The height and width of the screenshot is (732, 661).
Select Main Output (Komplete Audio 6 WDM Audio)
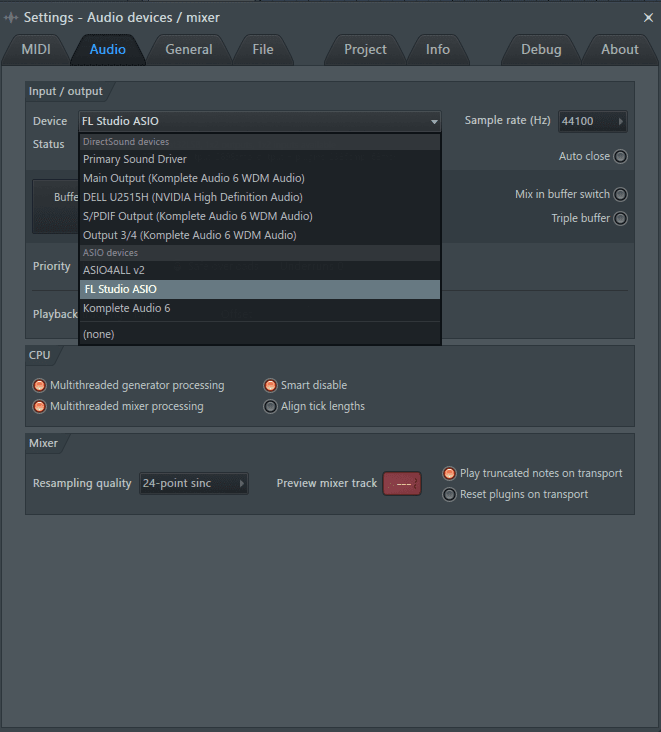260,178
